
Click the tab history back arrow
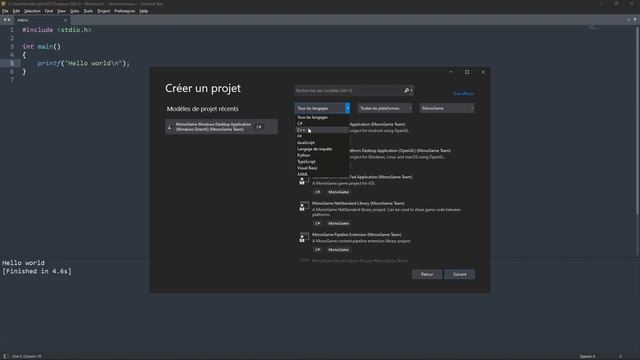[x=5, y=20]
